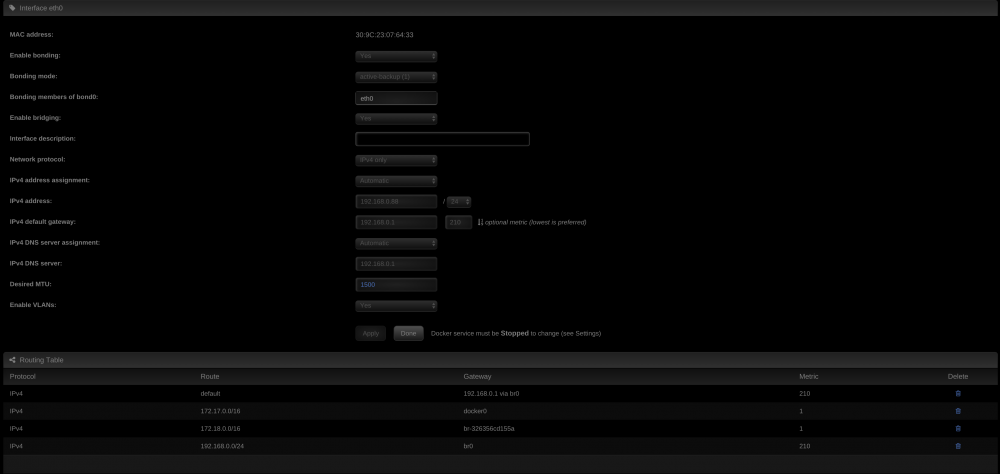Click the Docker service must be Stopped notice
1000x474 pixels.
click(516, 333)
